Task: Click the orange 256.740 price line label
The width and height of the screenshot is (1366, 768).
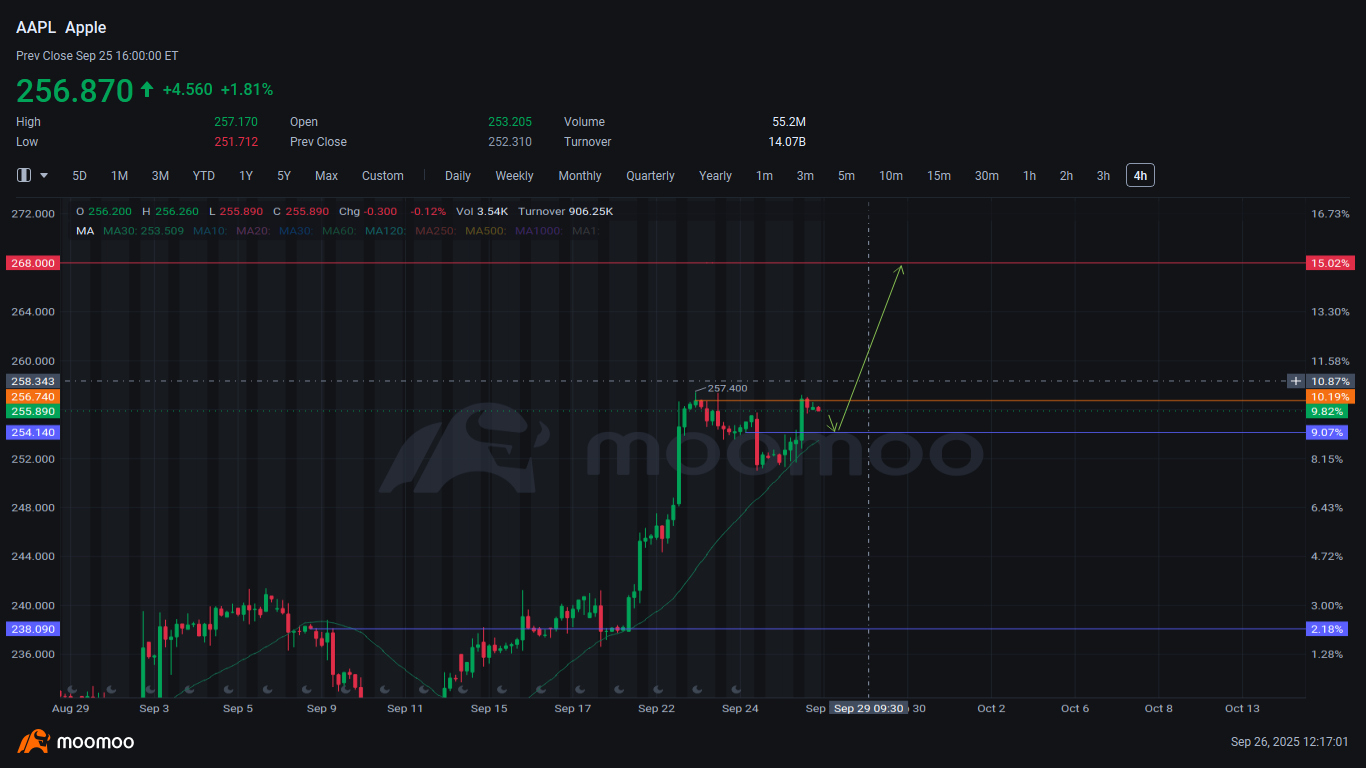Action: [33, 397]
